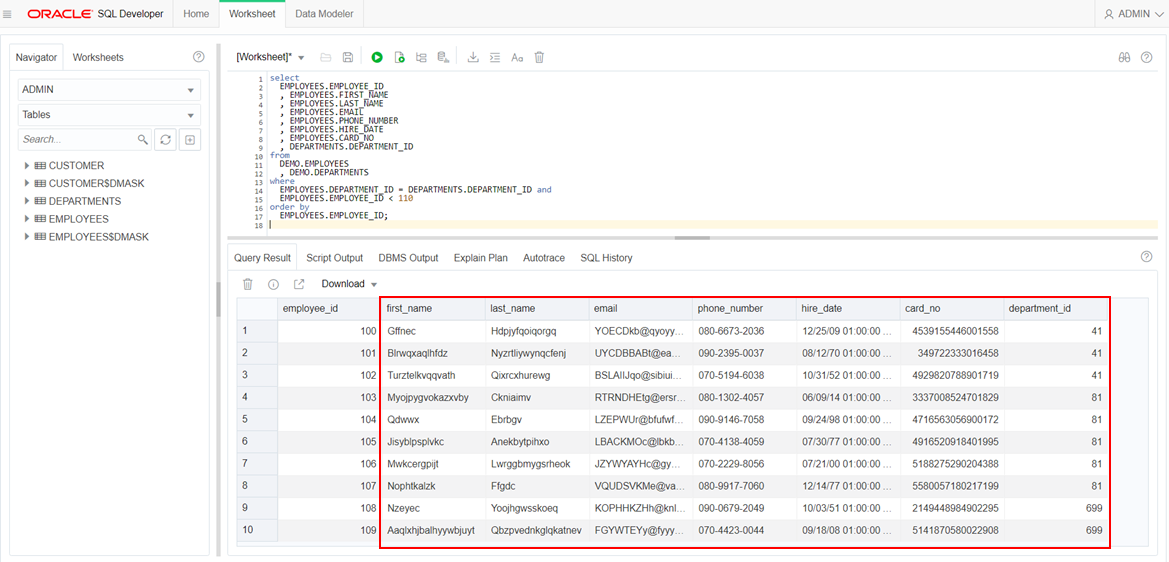1169x562 pixels.
Task: Click the search magnifier icon in Navigator
Action: coord(143,139)
